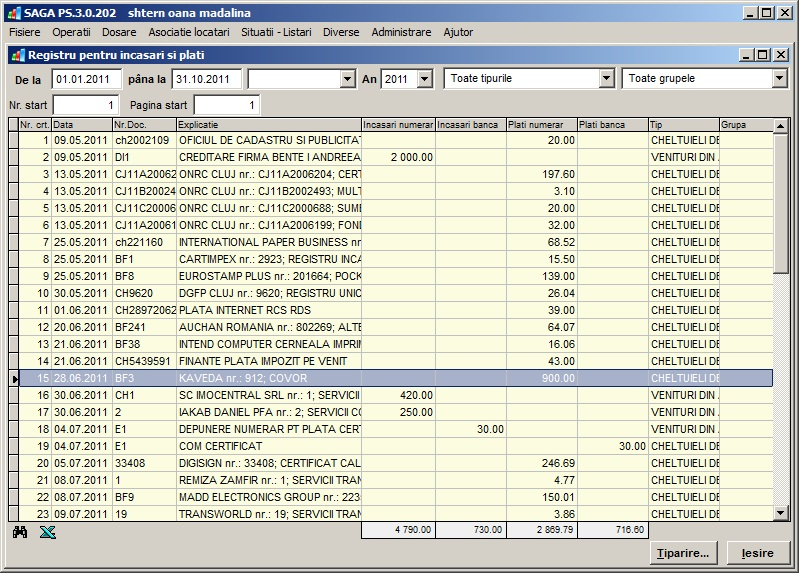This screenshot has height=573, width=799.
Task: Click the Data column header
Action: point(82,125)
